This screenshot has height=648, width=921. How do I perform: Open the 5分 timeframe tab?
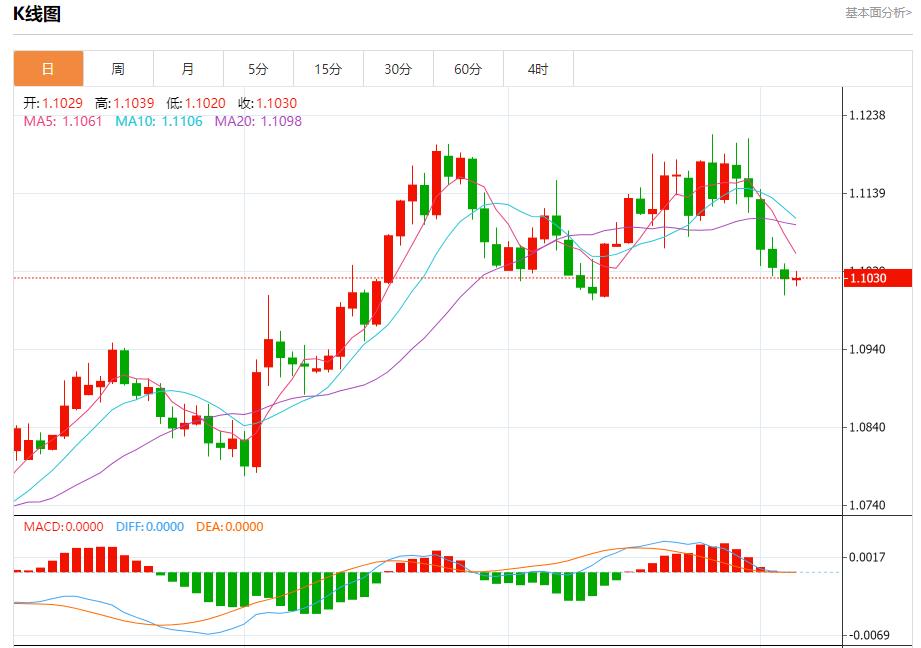258,69
